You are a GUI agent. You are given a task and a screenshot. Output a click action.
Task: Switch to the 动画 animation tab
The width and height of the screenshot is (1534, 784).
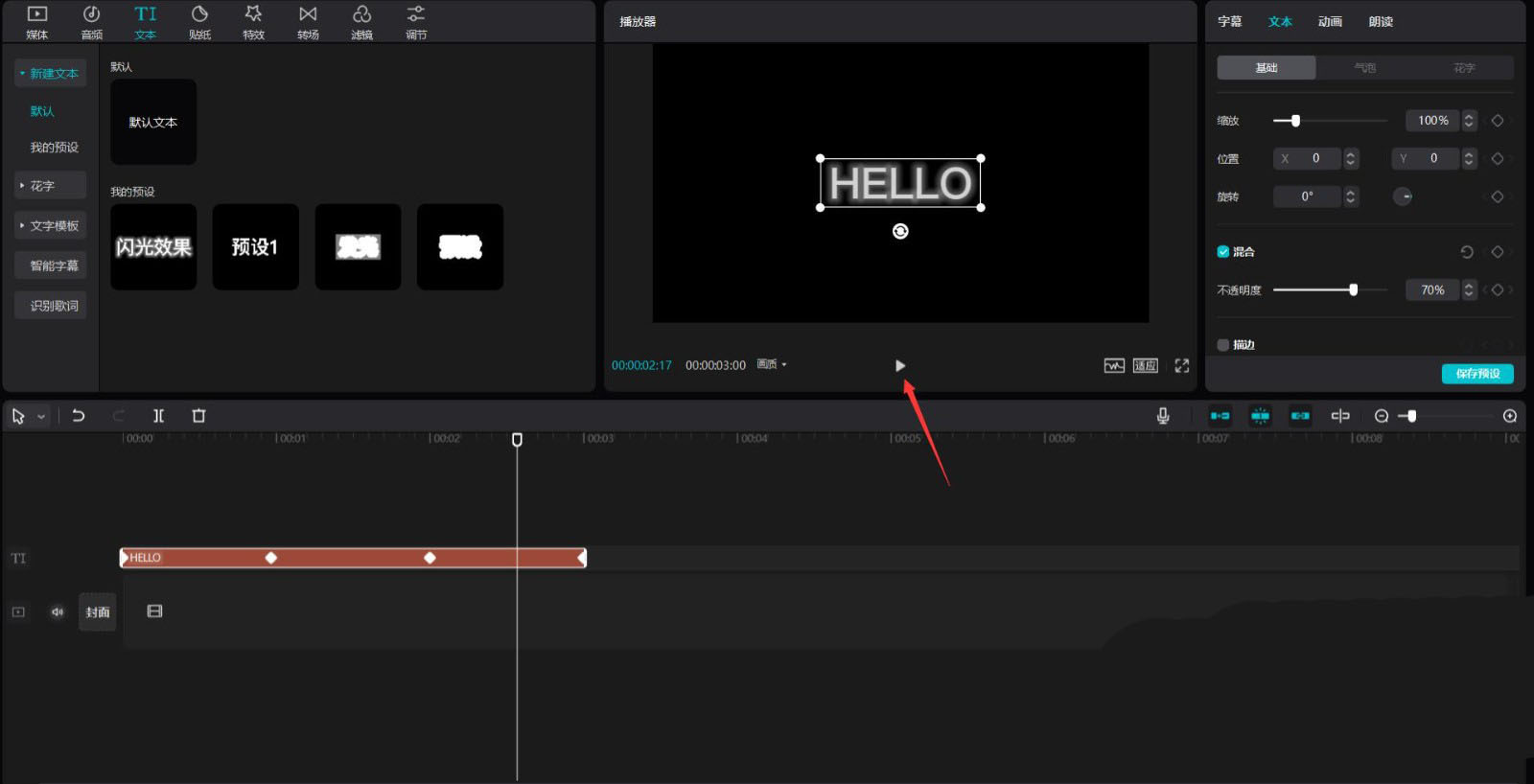point(1329,21)
